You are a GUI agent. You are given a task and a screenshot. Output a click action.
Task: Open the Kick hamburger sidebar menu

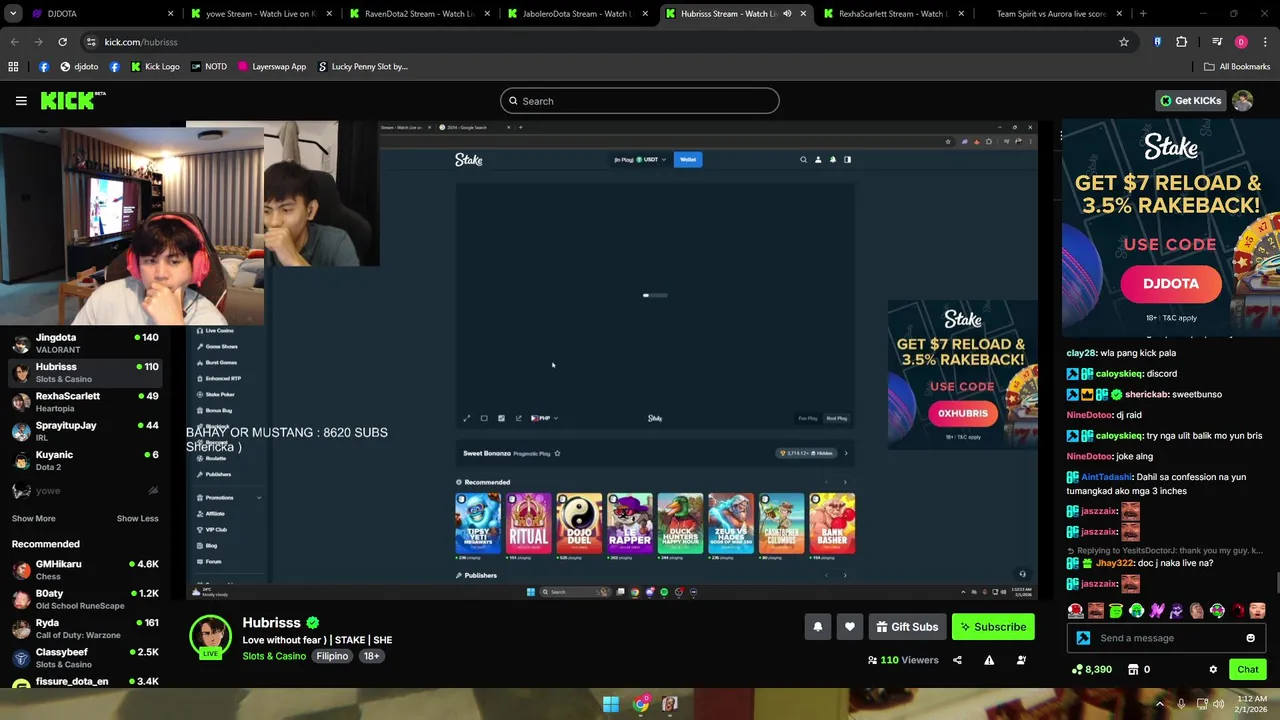(21, 101)
